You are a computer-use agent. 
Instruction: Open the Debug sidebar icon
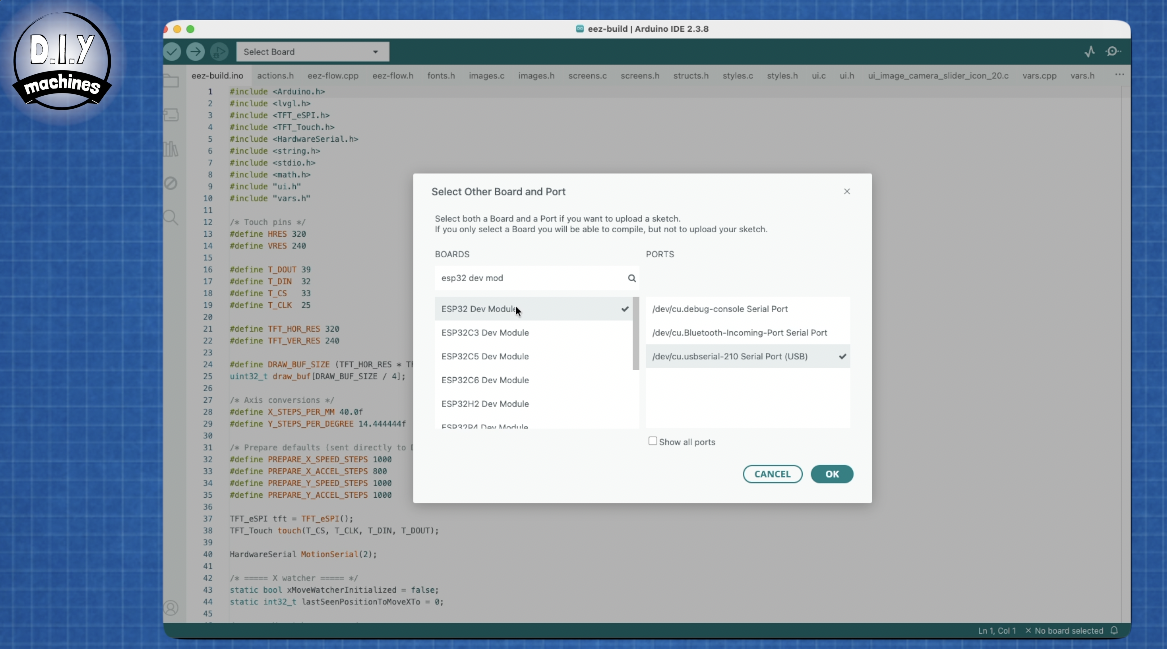tap(171, 183)
